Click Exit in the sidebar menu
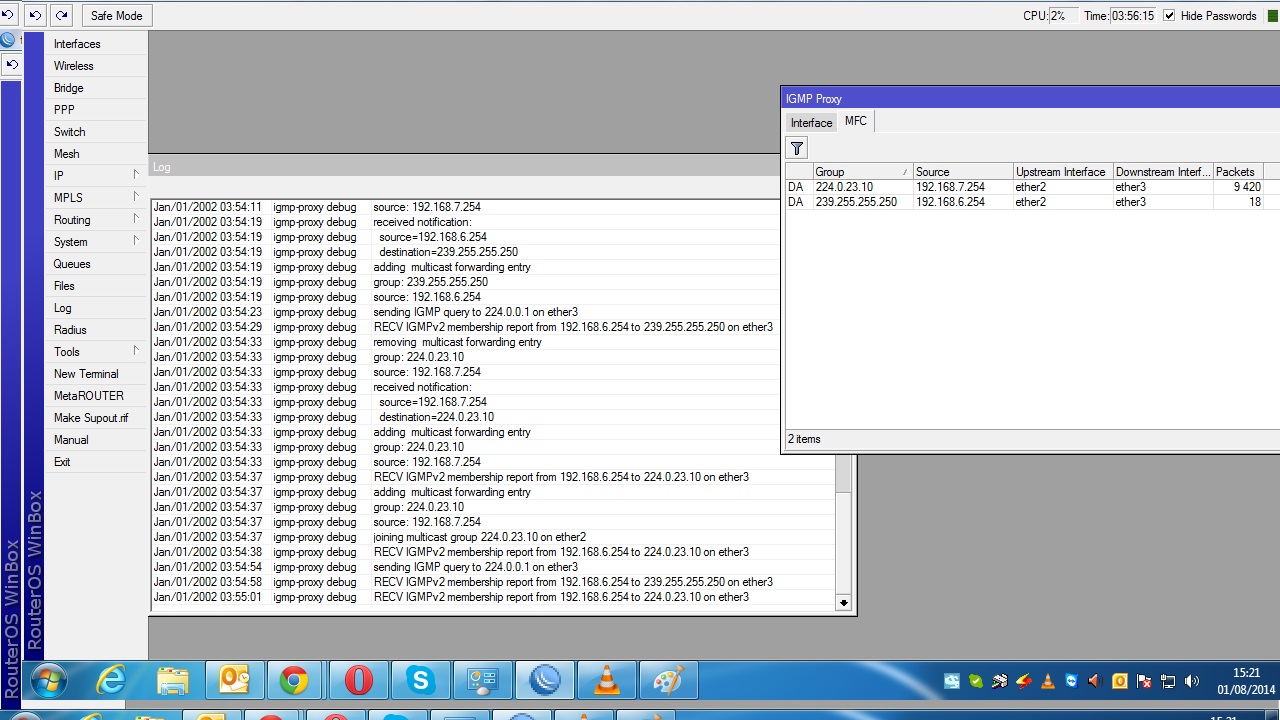This screenshot has height=720, width=1280. click(x=96, y=462)
